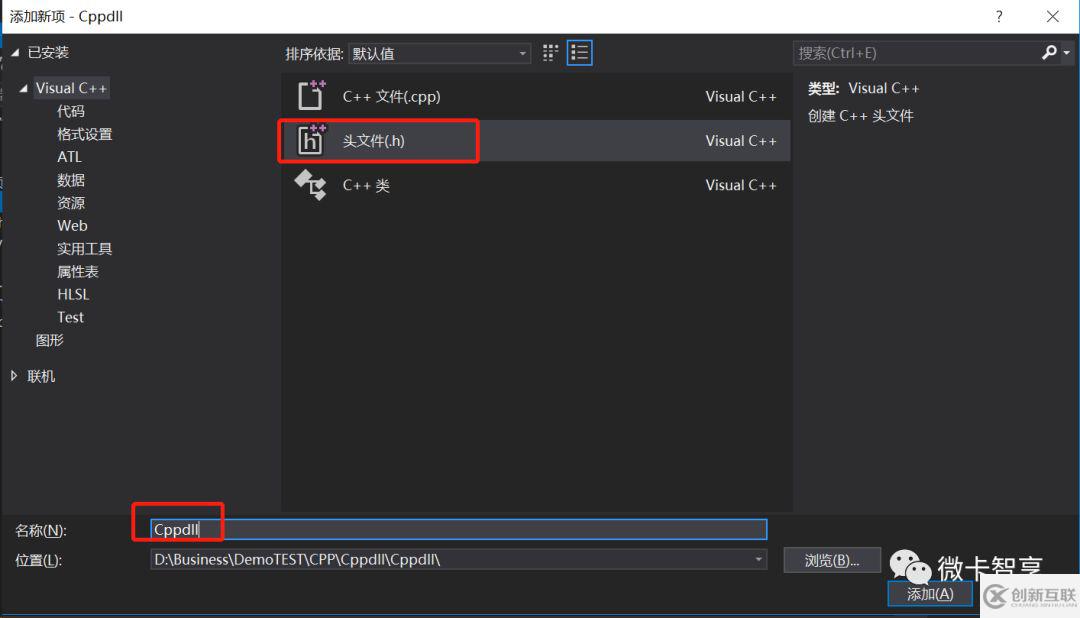The image size is (1080, 618).
Task: Select the 资源 category
Action: pos(71,203)
